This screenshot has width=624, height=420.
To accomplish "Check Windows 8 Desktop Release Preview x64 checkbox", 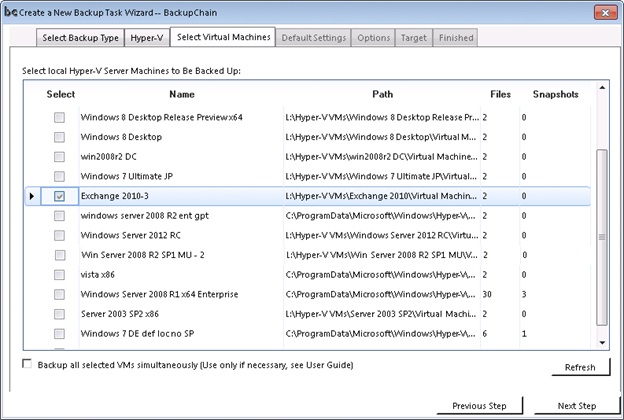I will (x=59, y=117).
